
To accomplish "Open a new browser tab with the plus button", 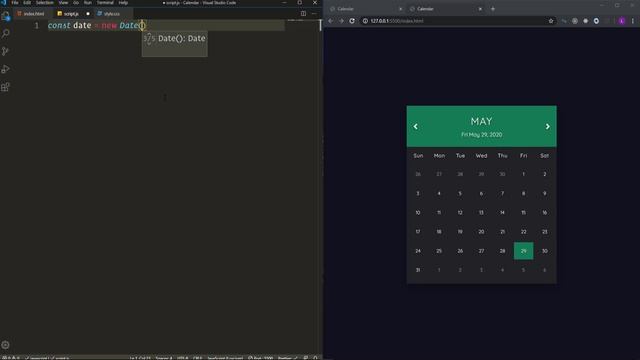I will click(493, 9).
